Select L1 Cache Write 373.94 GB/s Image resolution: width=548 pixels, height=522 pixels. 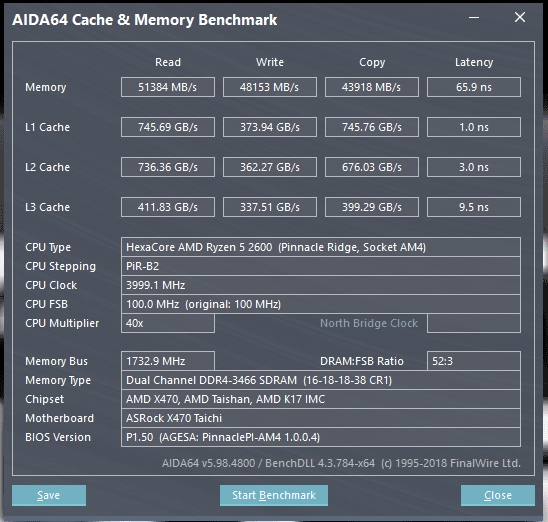(x=270, y=127)
